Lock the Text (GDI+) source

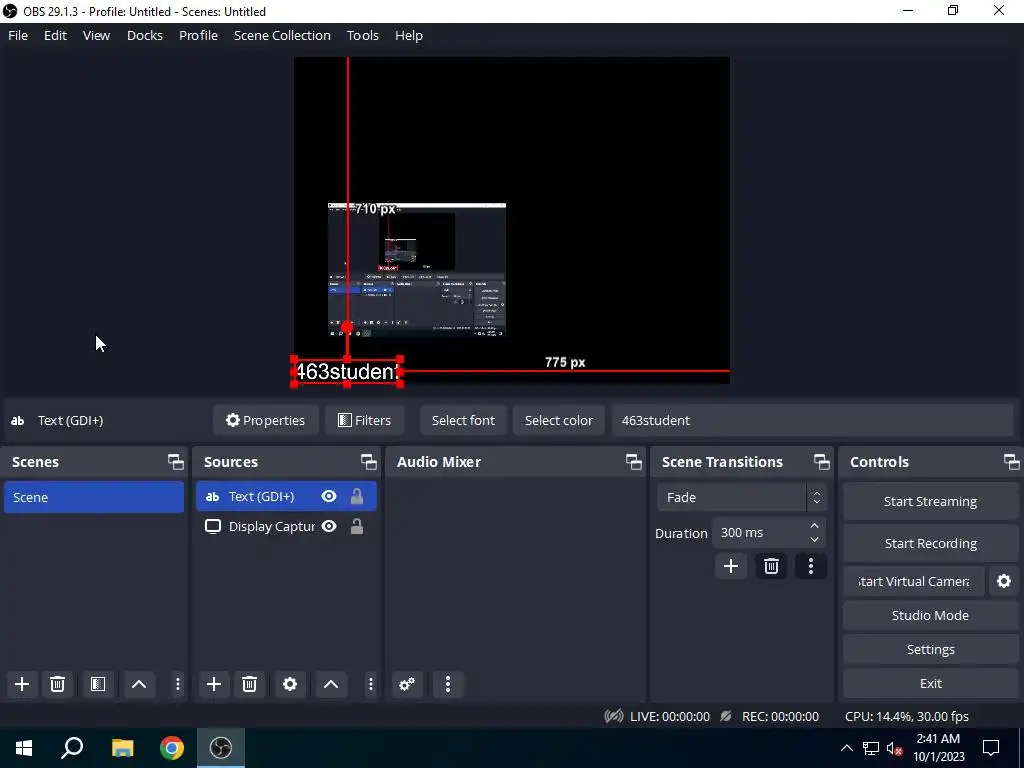point(357,496)
